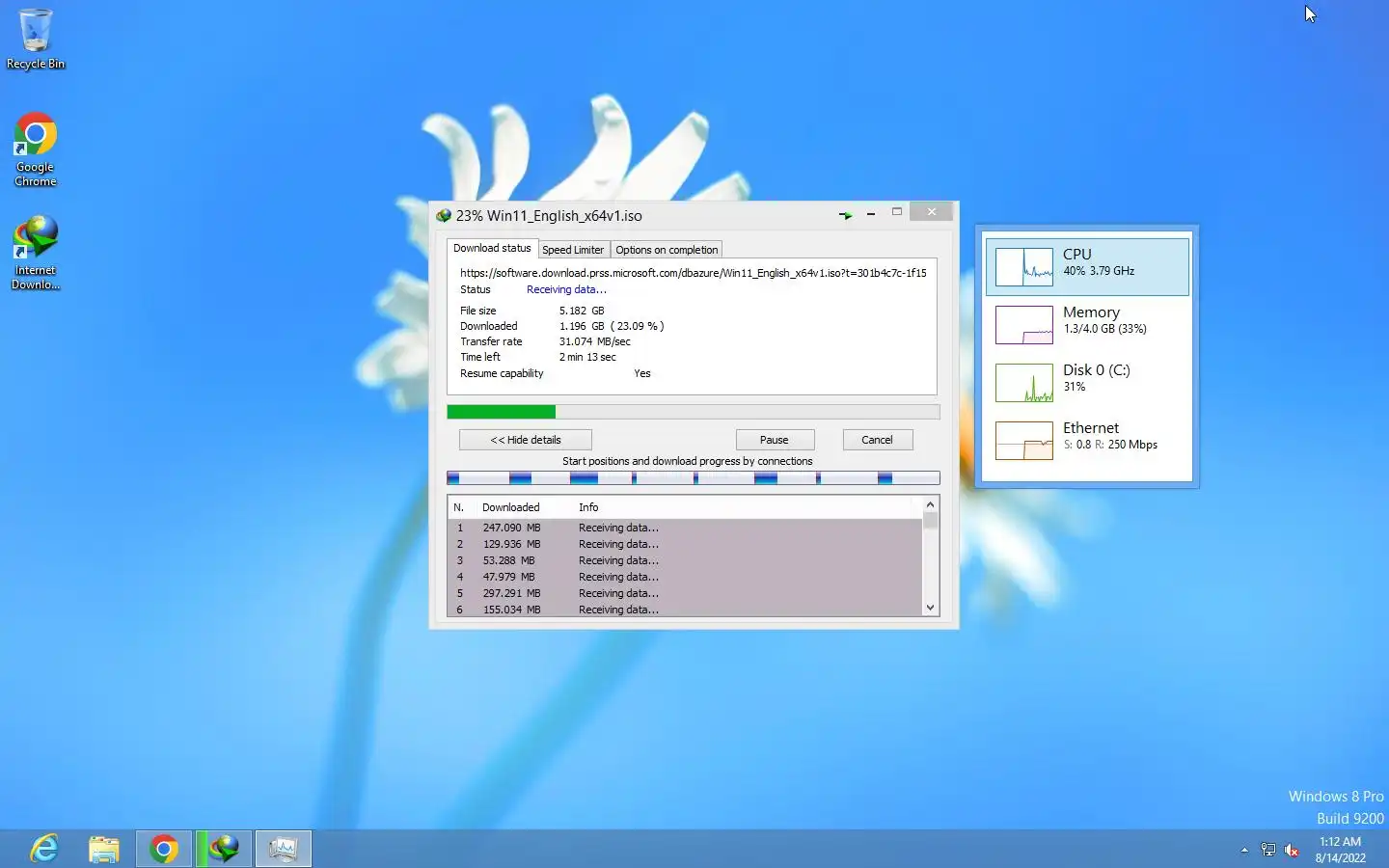This screenshot has width=1389, height=868.
Task: Click the green download progress bar
Action: [501, 412]
